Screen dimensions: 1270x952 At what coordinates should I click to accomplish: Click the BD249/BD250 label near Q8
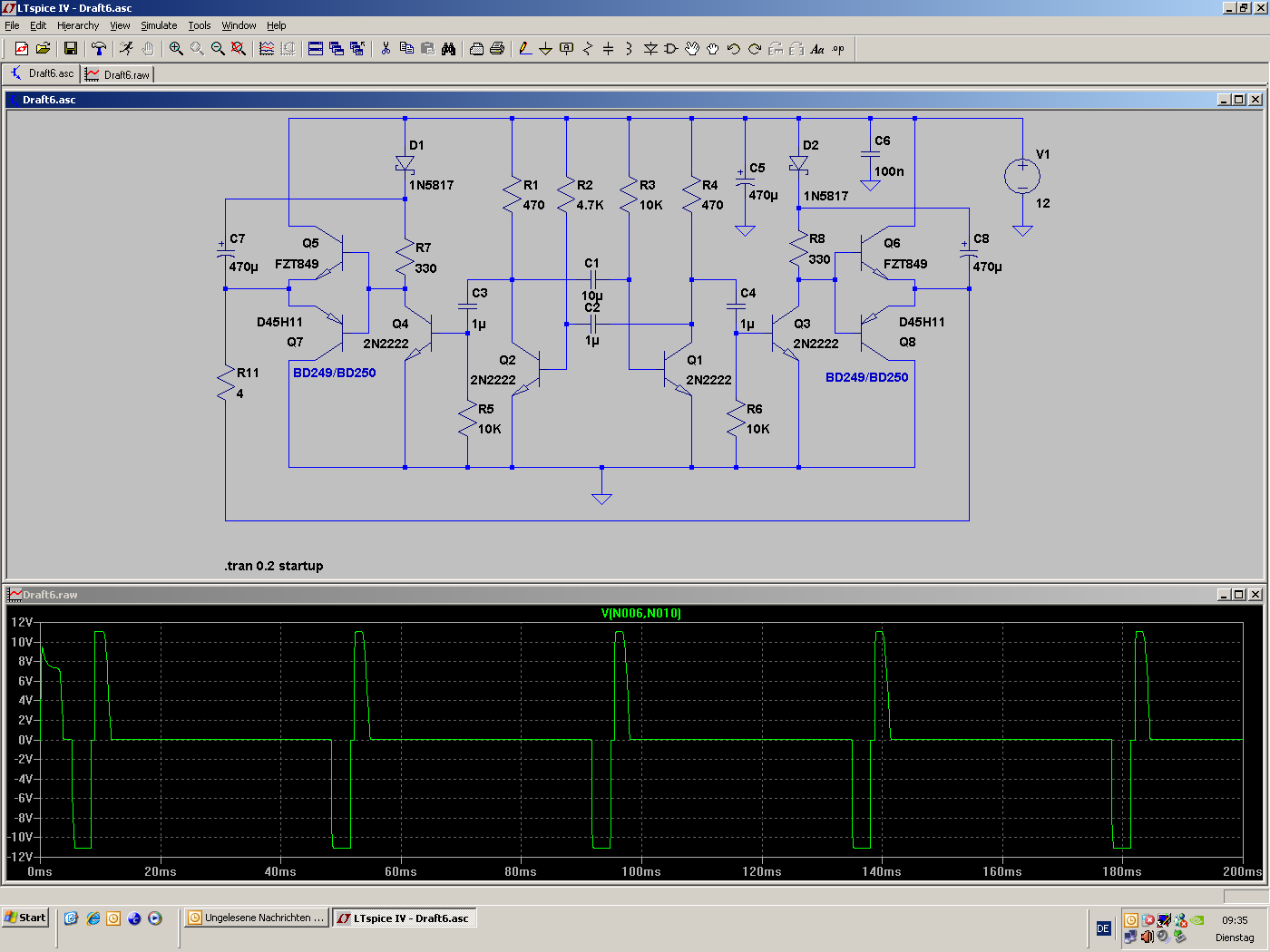tap(866, 377)
